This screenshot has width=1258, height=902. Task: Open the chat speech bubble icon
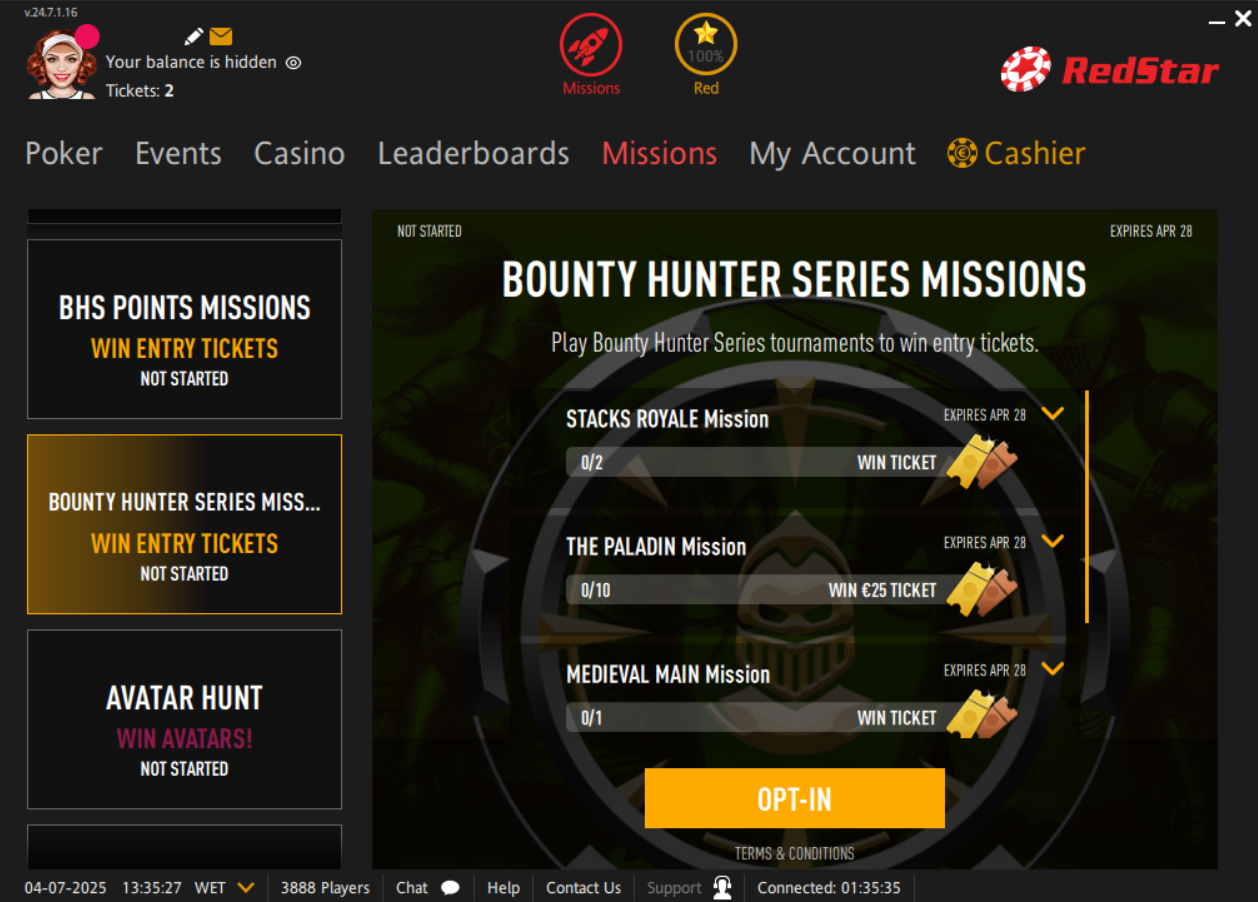click(x=450, y=888)
